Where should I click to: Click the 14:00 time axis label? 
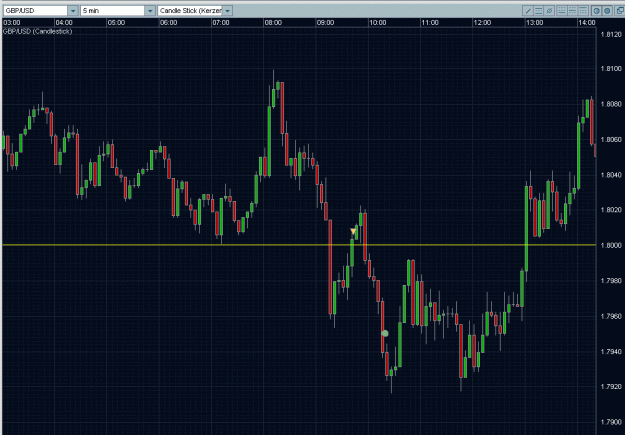click(x=586, y=23)
